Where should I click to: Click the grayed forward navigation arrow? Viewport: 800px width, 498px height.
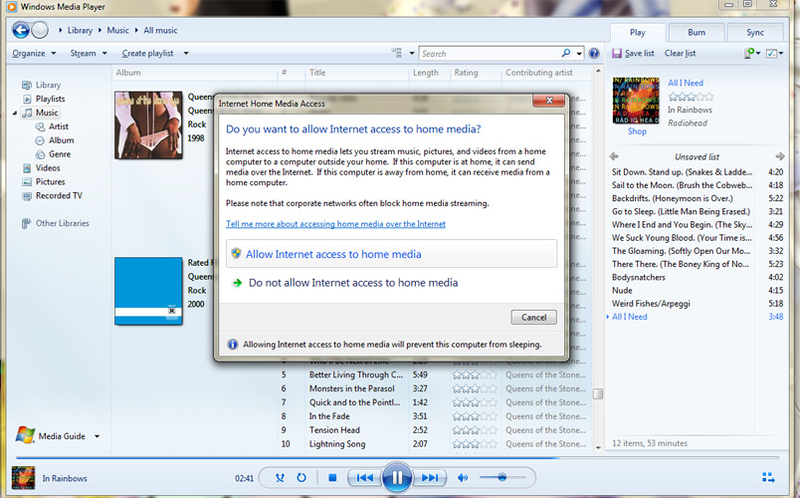[40, 31]
